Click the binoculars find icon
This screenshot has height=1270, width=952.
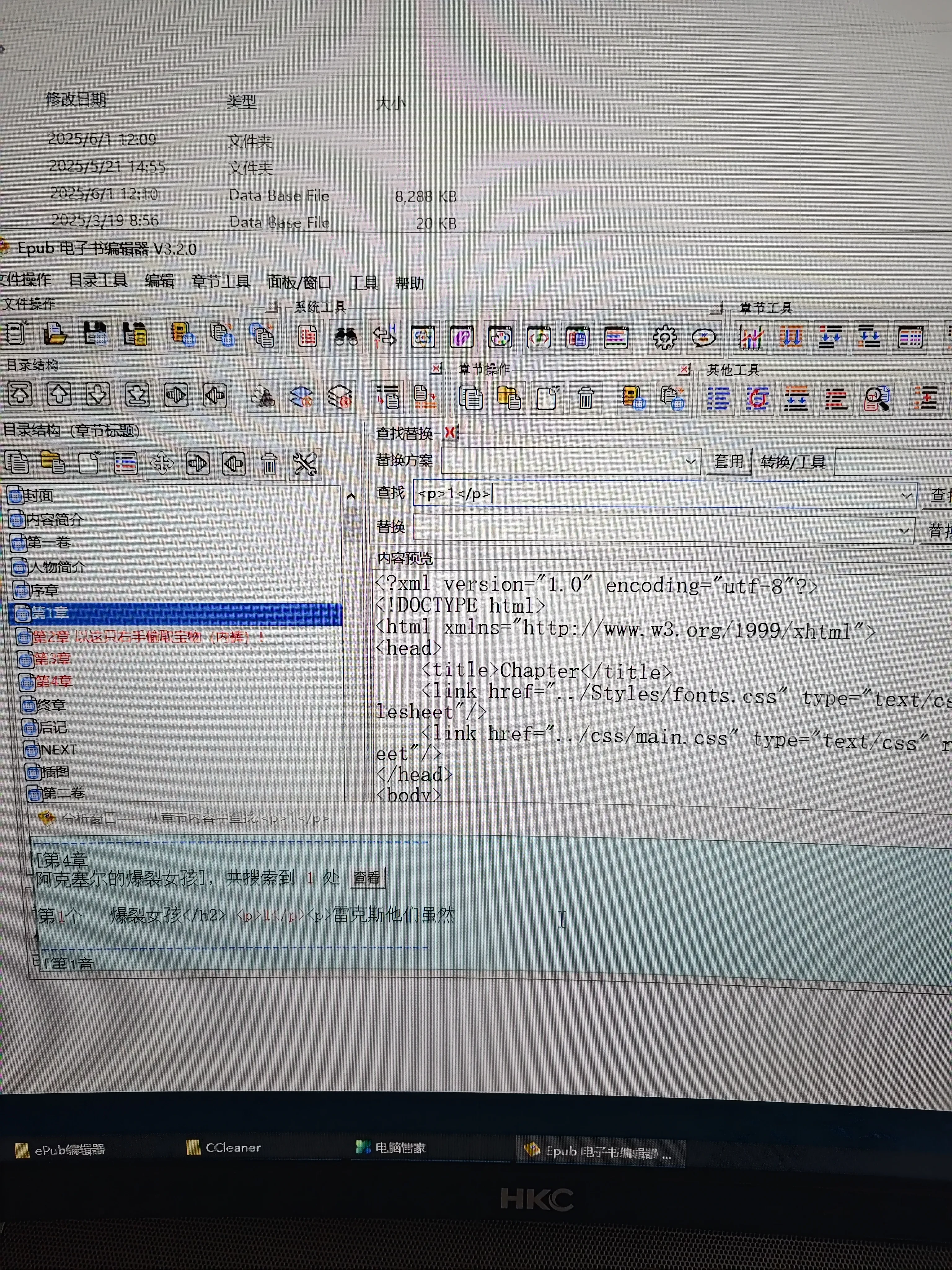(346, 336)
